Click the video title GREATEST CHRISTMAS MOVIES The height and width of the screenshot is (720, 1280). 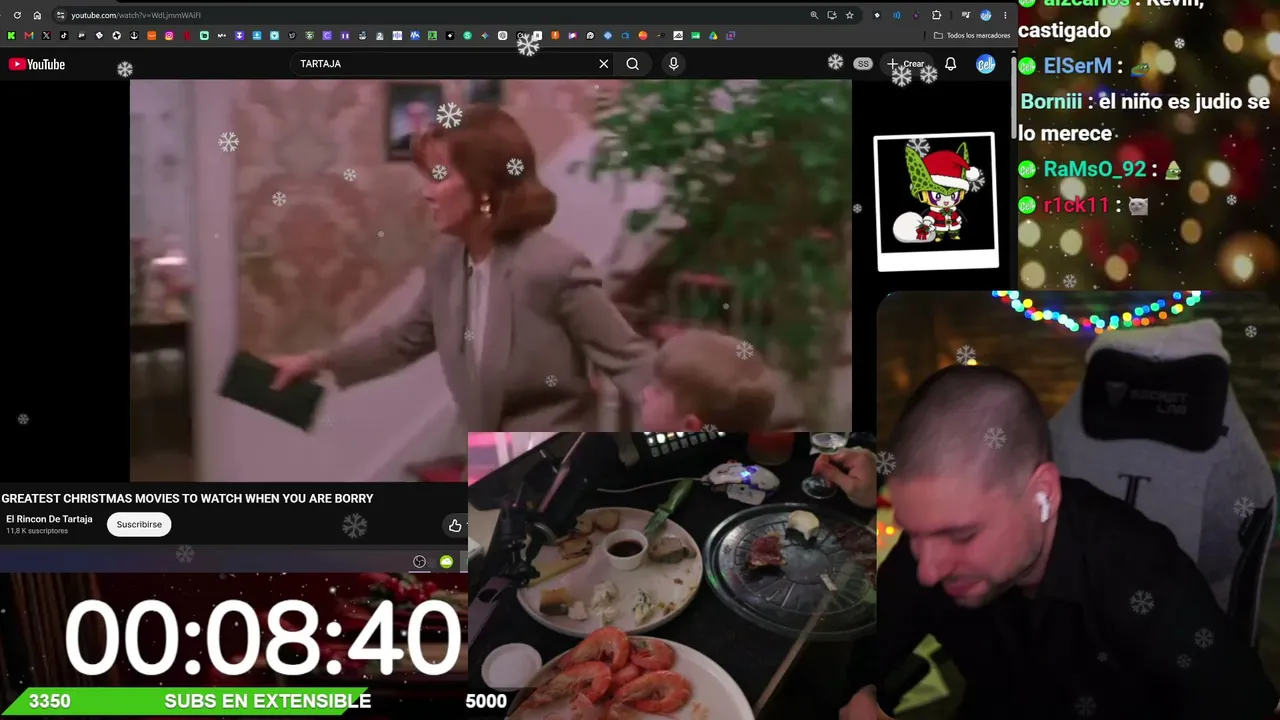pos(187,498)
